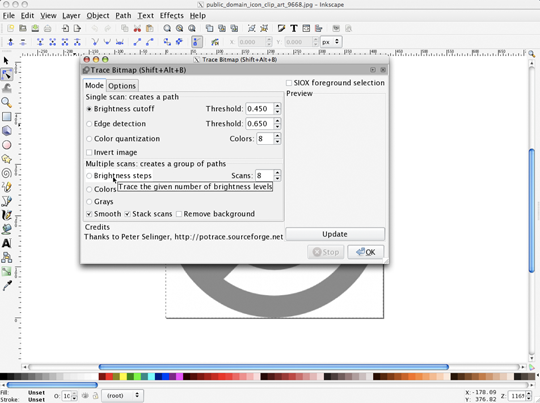The image size is (540, 403).
Task: Enable the Invert image checkbox
Action: [89, 152]
